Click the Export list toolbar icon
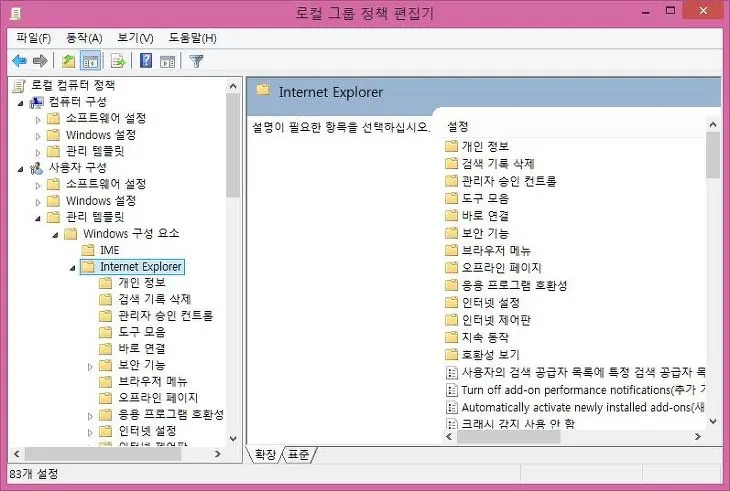The height and width of the screenshot is (491, 730). (118, 61)
